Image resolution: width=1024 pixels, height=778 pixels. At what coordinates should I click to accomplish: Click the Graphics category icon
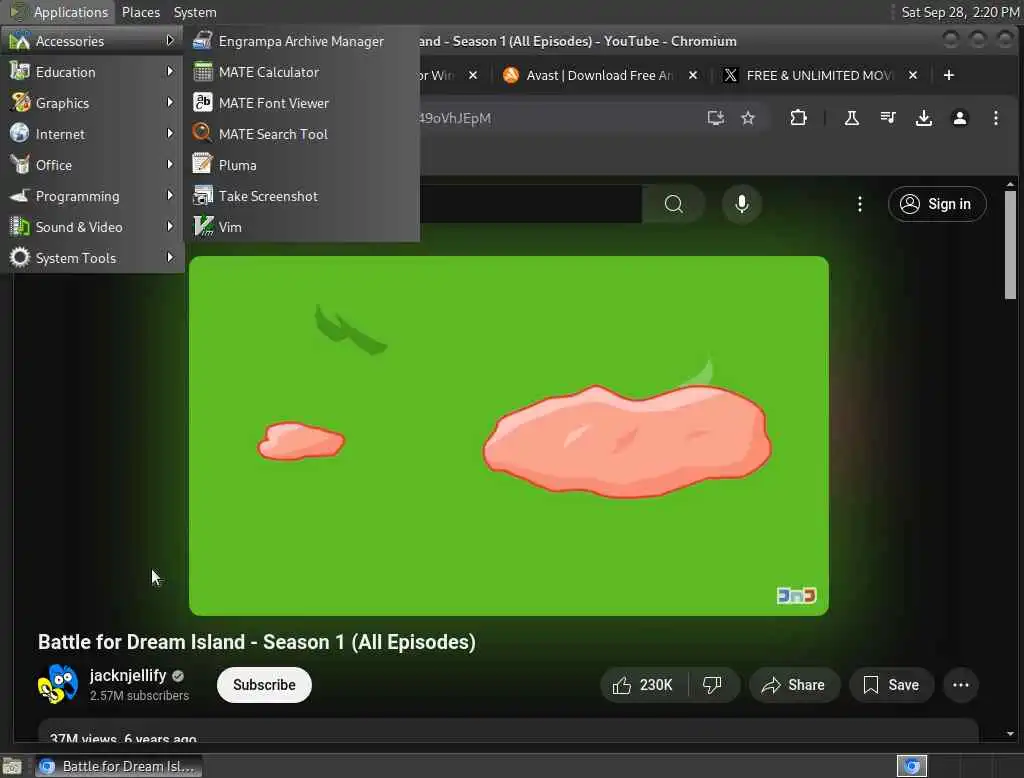[x=20, y=103]
